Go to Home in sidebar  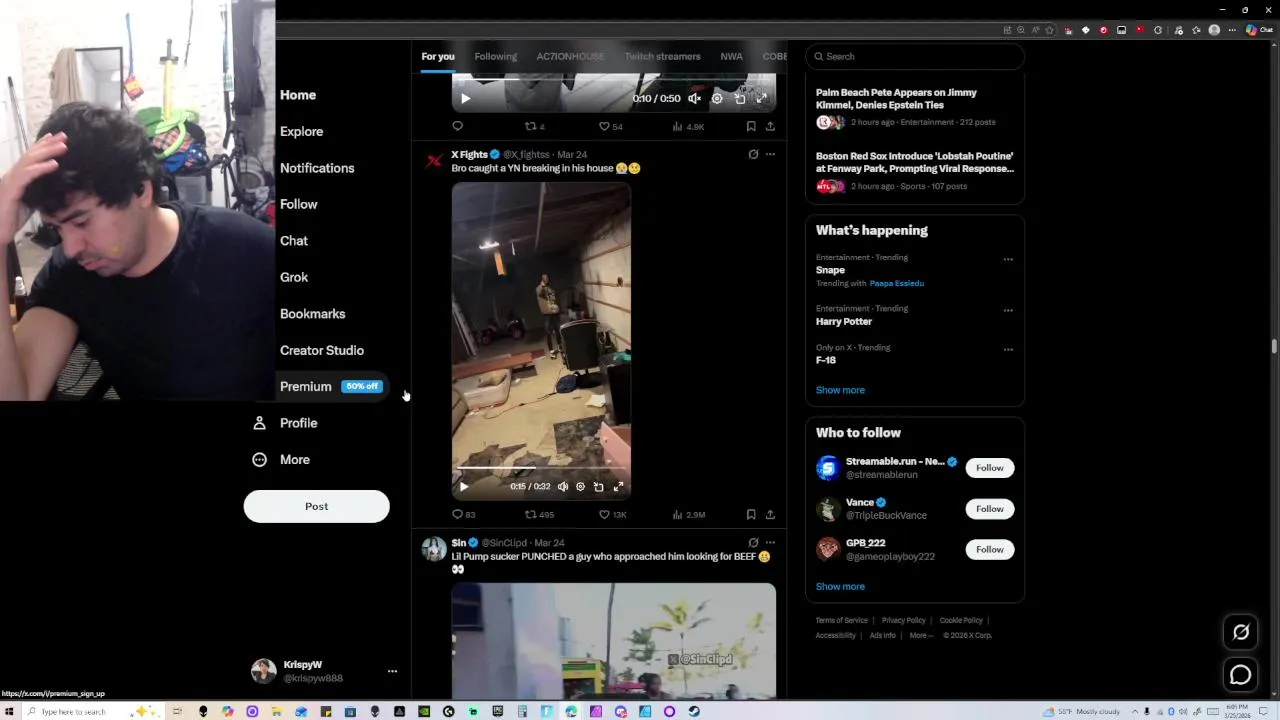298,95
